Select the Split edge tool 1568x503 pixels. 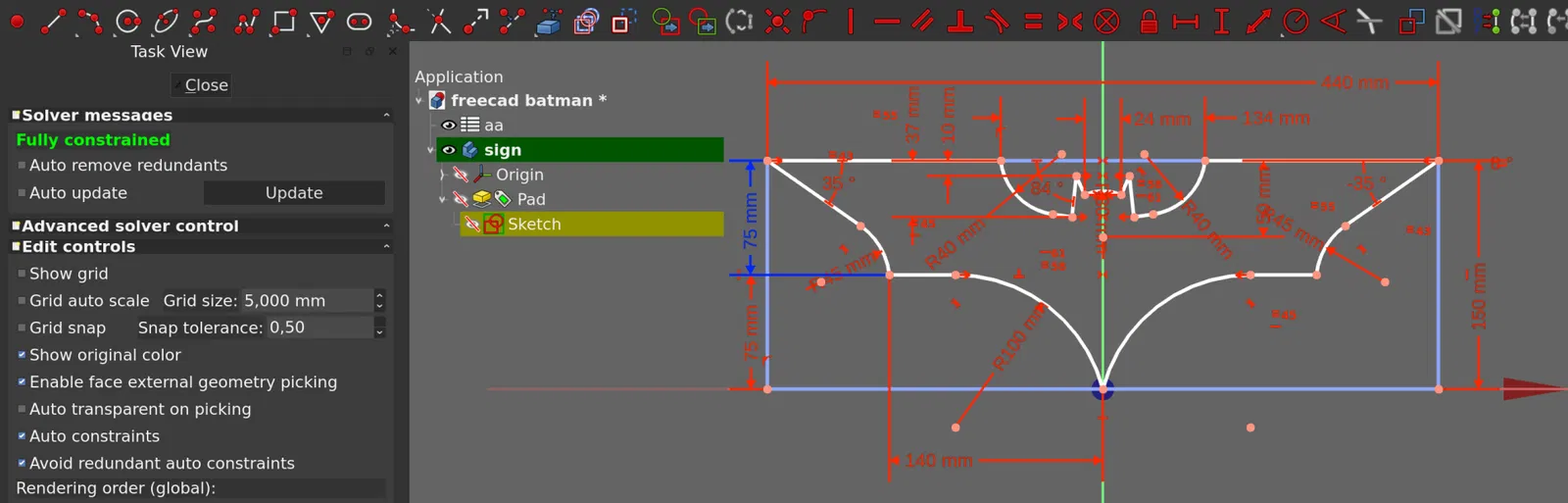[x=512, y=21]
